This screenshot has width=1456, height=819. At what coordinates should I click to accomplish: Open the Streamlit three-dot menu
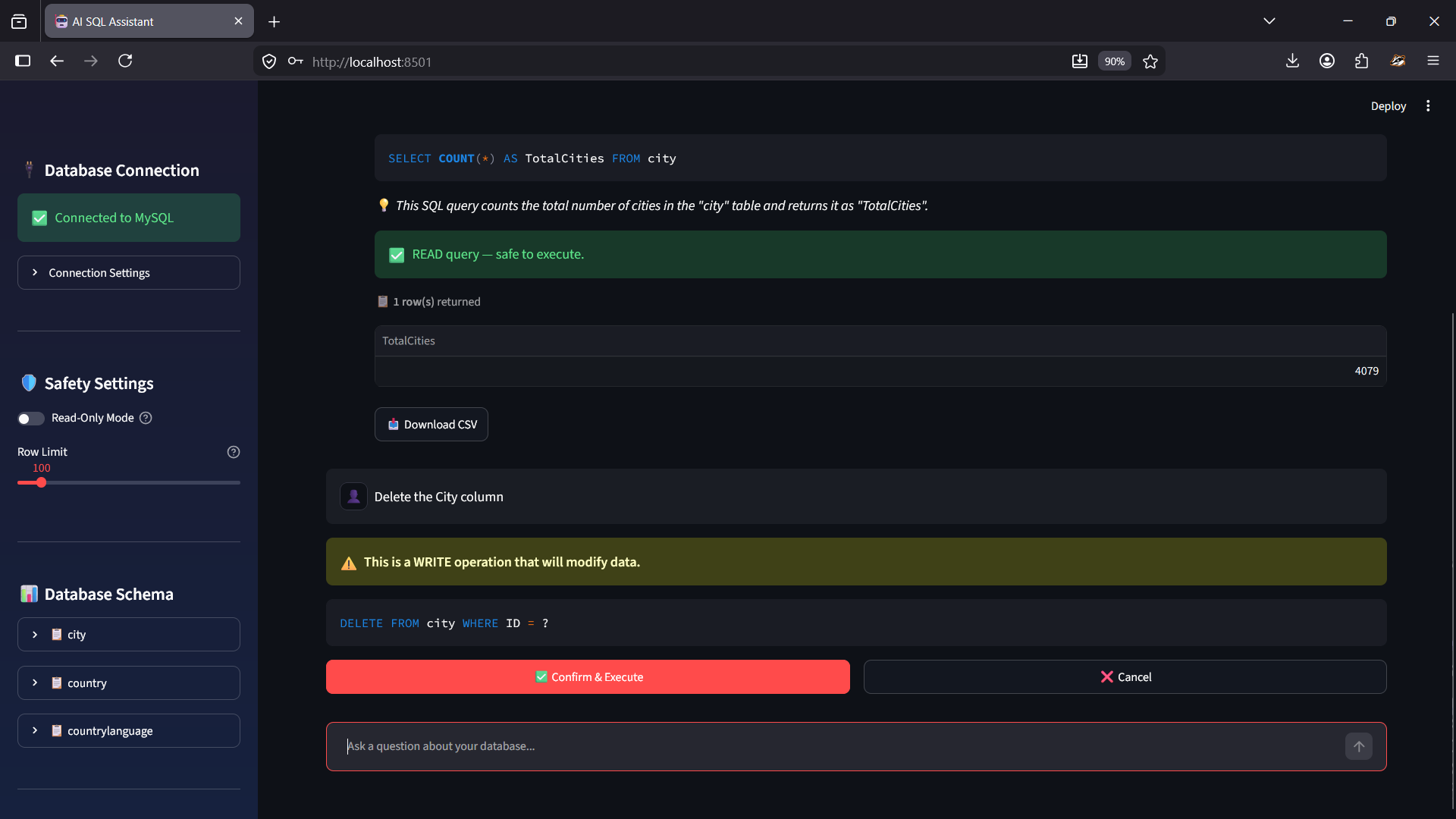(x=1428, y=106)
